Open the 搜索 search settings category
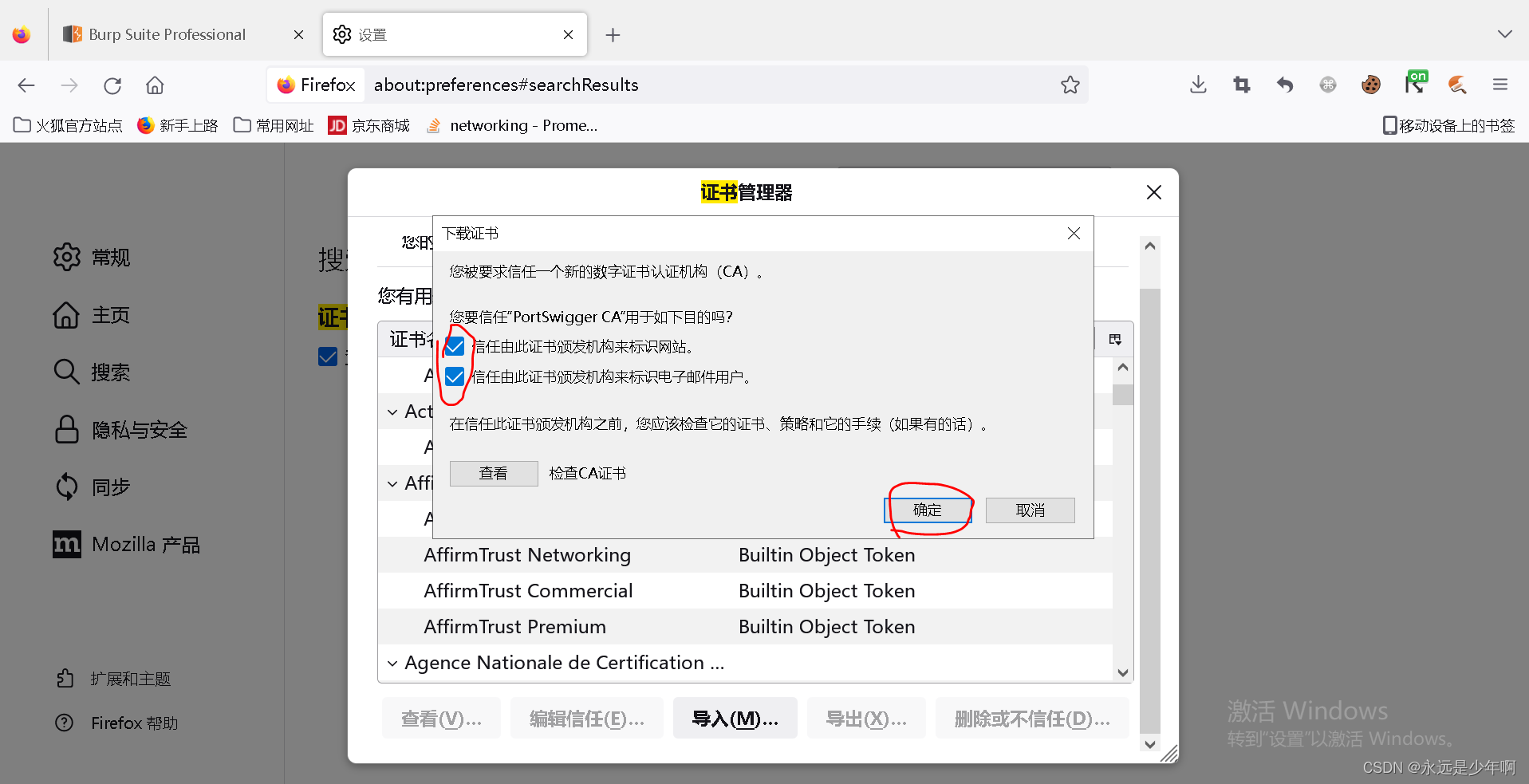The width and height of the screenshot is (1529, 784). click(92, 372)
